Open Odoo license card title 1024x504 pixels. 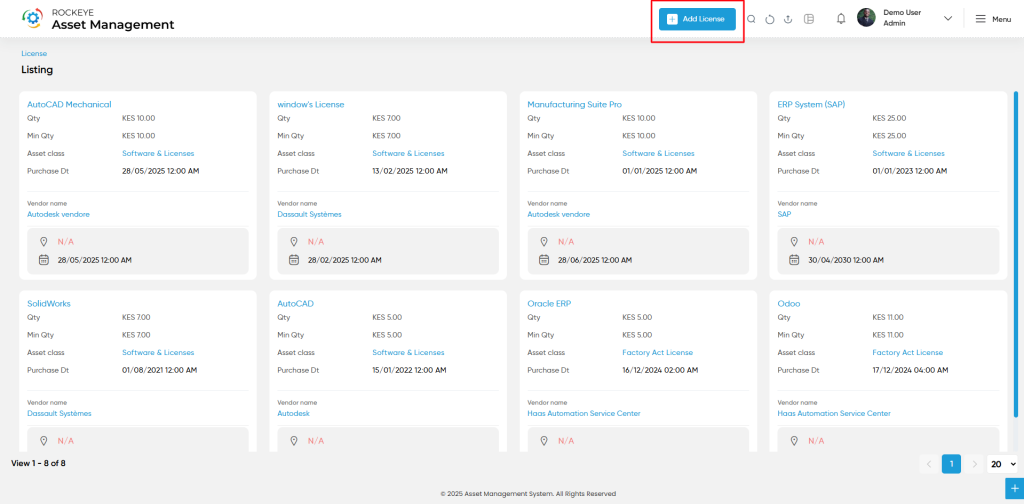pos(789,303)
